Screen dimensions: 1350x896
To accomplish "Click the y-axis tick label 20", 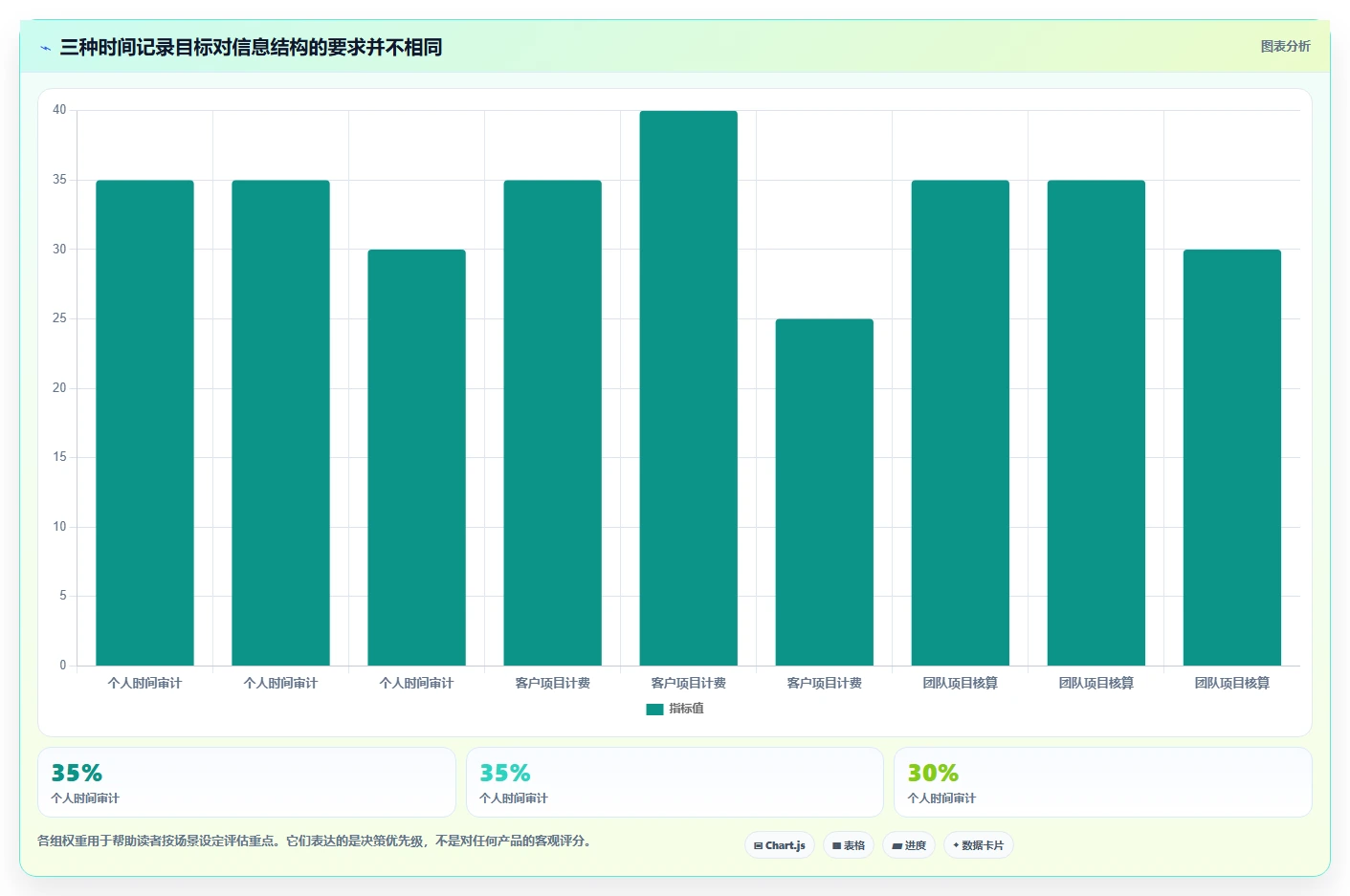I will click(59, 387).
